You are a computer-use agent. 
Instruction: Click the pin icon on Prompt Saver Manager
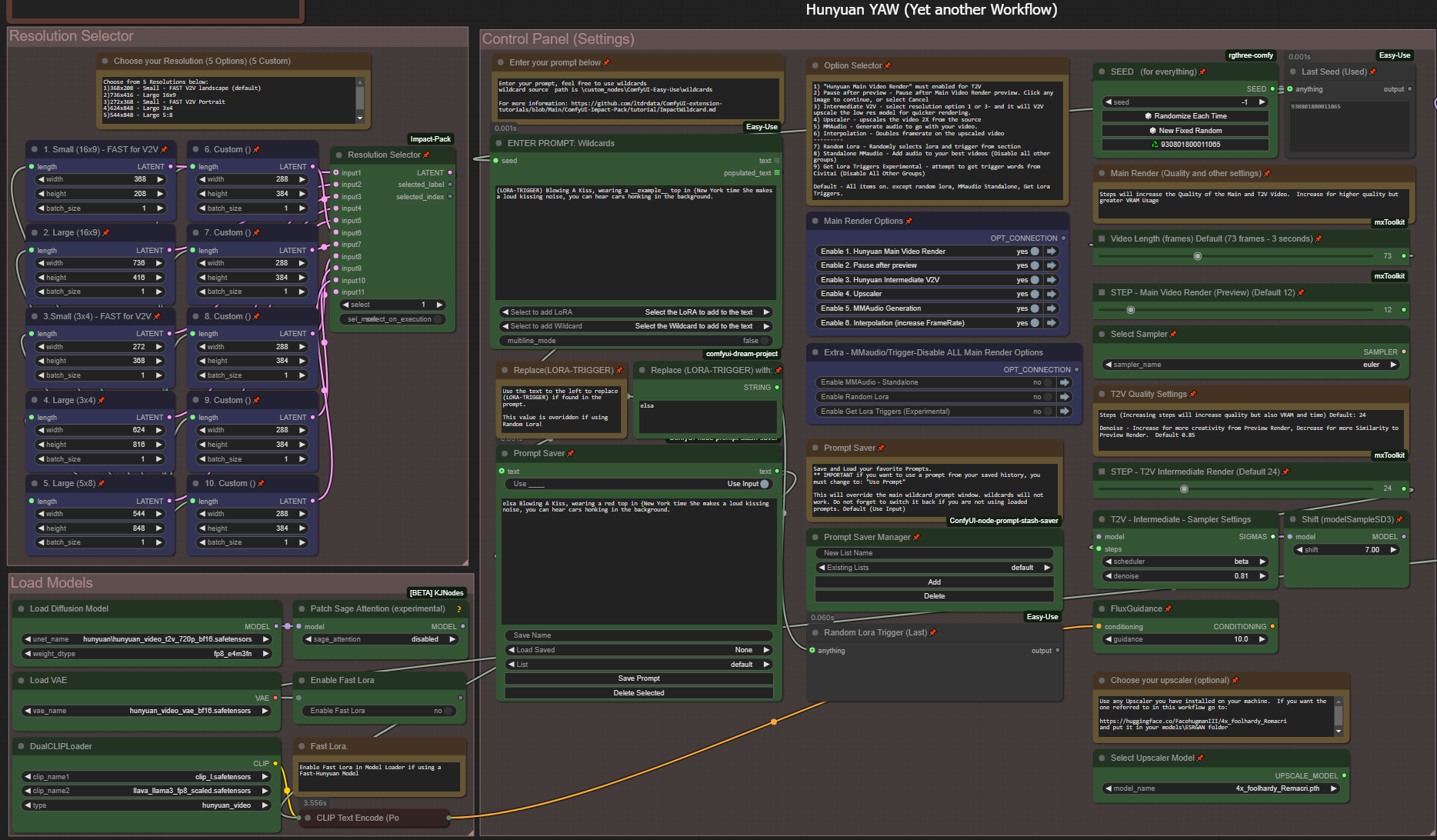pyautogui.click(x=916, y=538)
